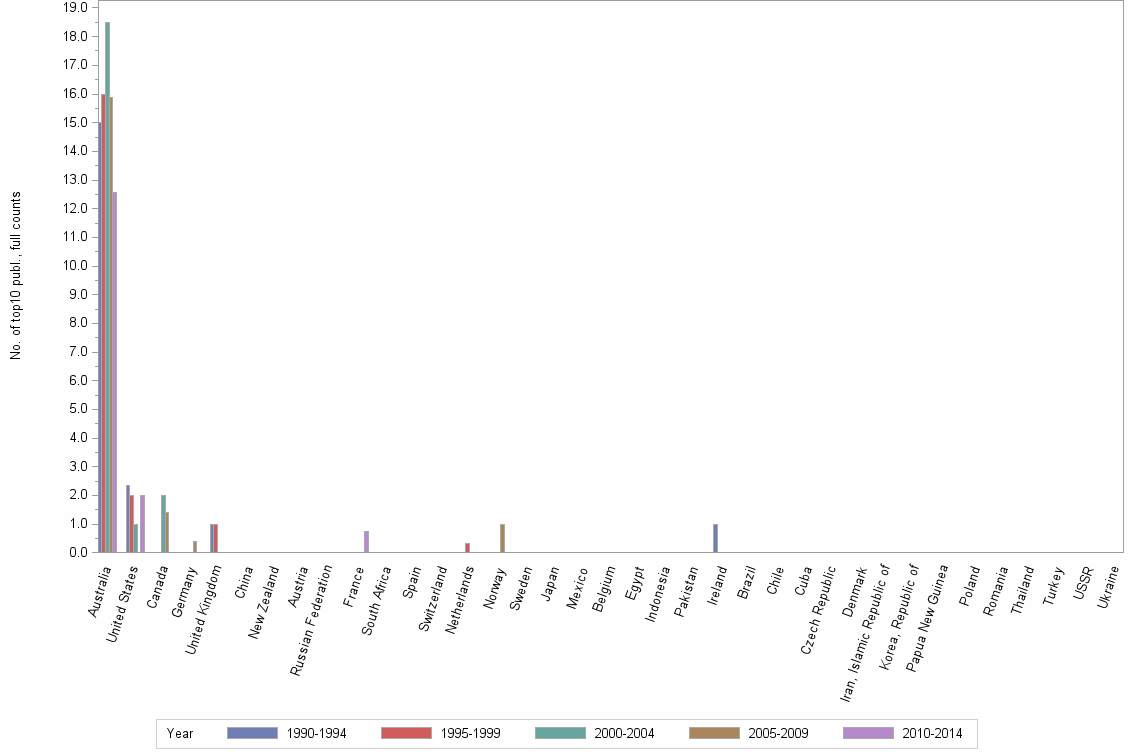
Task: Click the purple bar above France
Action: (368, 542)
